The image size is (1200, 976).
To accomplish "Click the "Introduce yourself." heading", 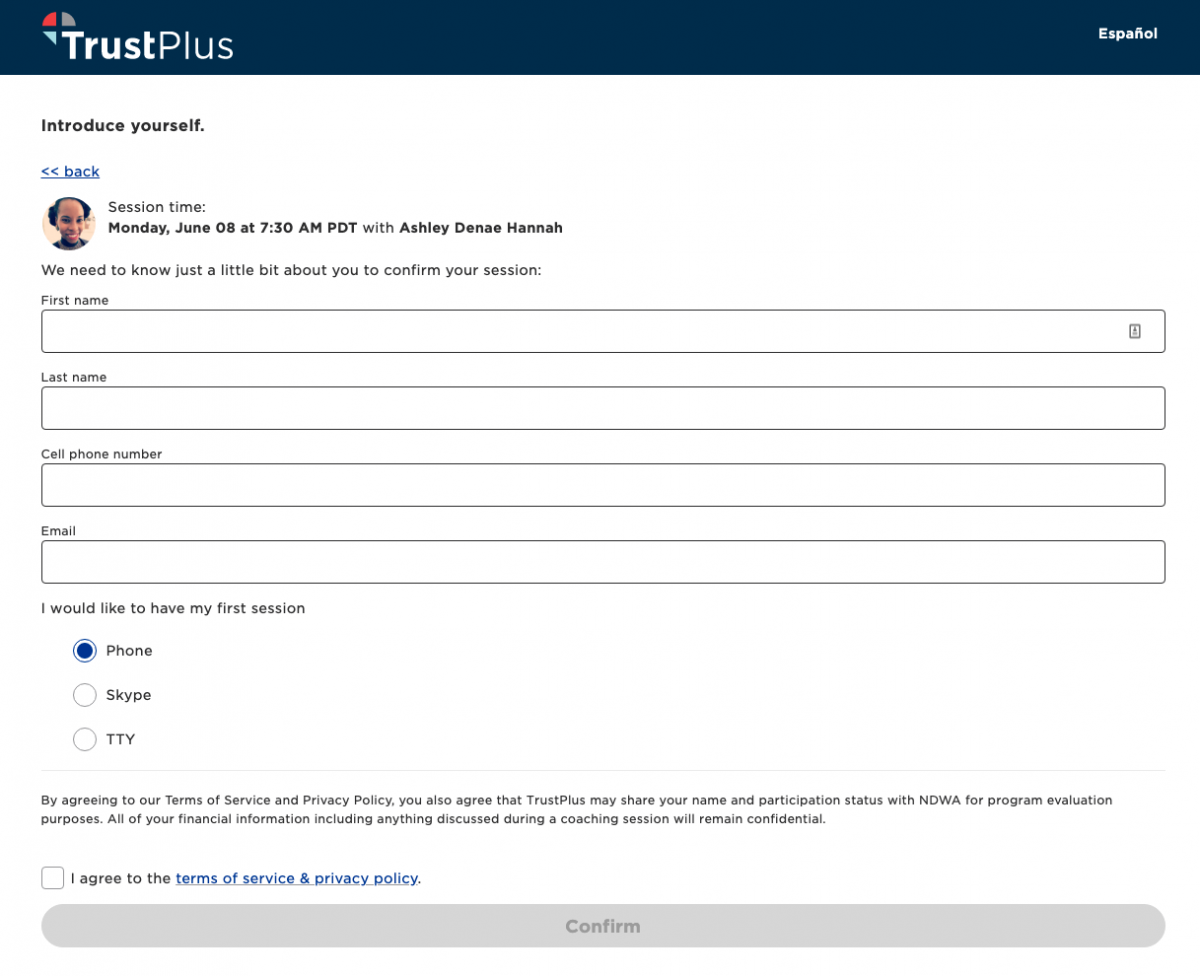I will click(122, 125).
